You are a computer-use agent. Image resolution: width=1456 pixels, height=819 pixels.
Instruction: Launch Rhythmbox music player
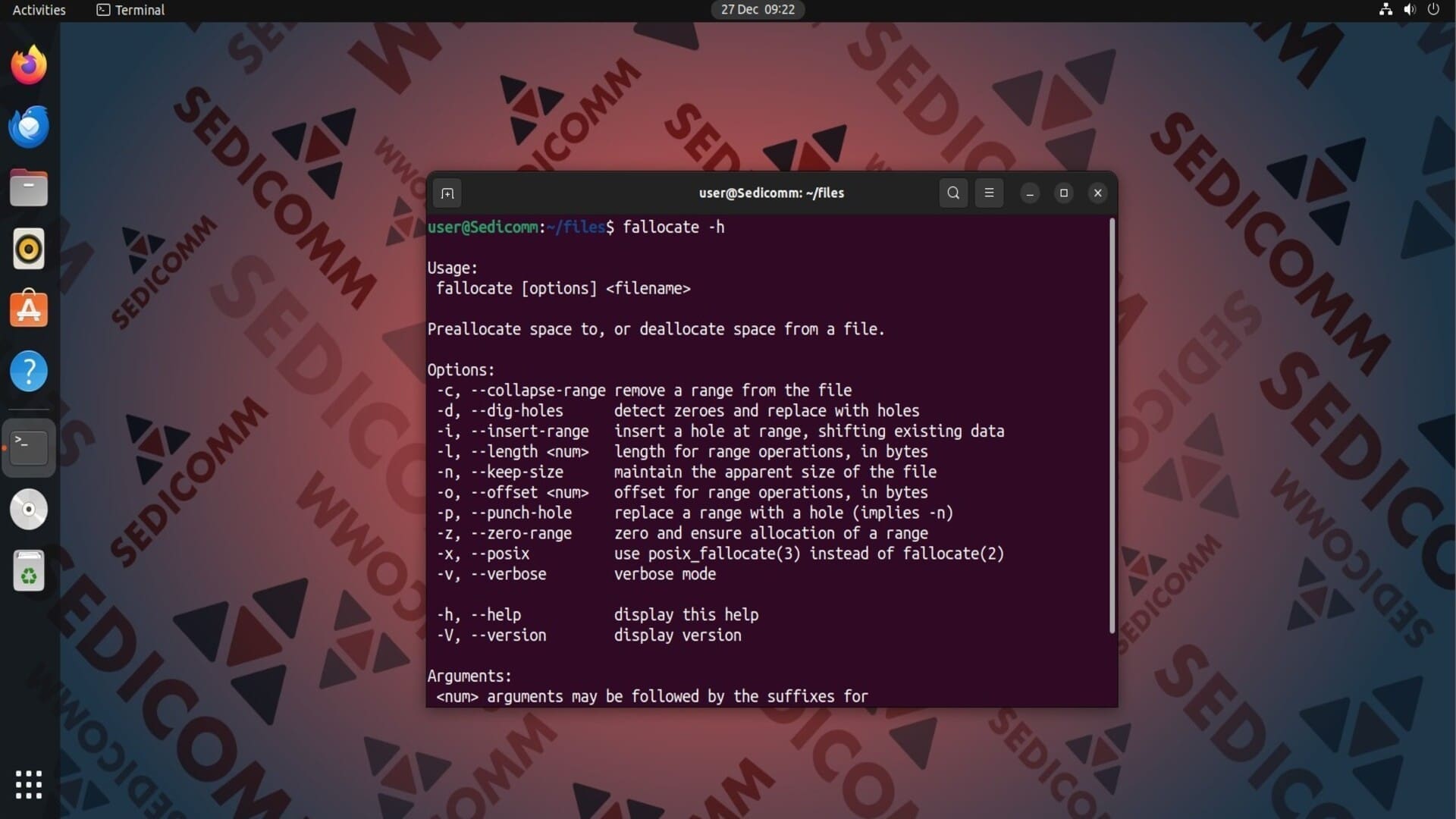[x=29, y=249]
